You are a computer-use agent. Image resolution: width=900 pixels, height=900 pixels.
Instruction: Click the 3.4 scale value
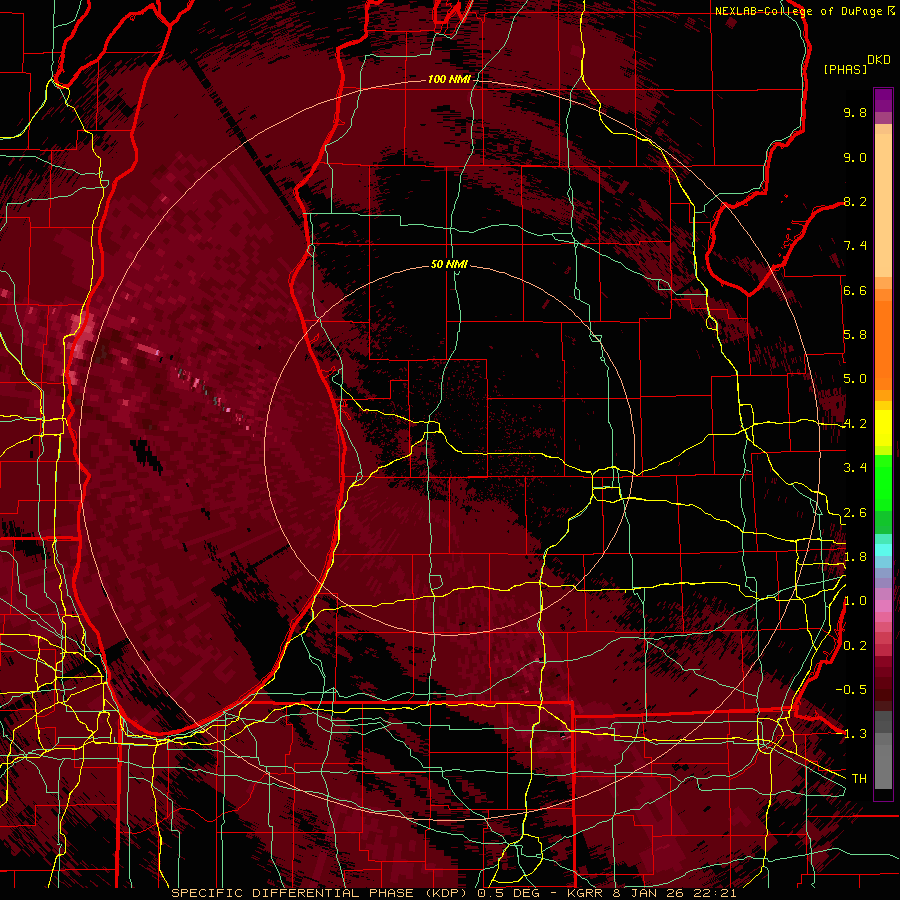pos(855,468)
